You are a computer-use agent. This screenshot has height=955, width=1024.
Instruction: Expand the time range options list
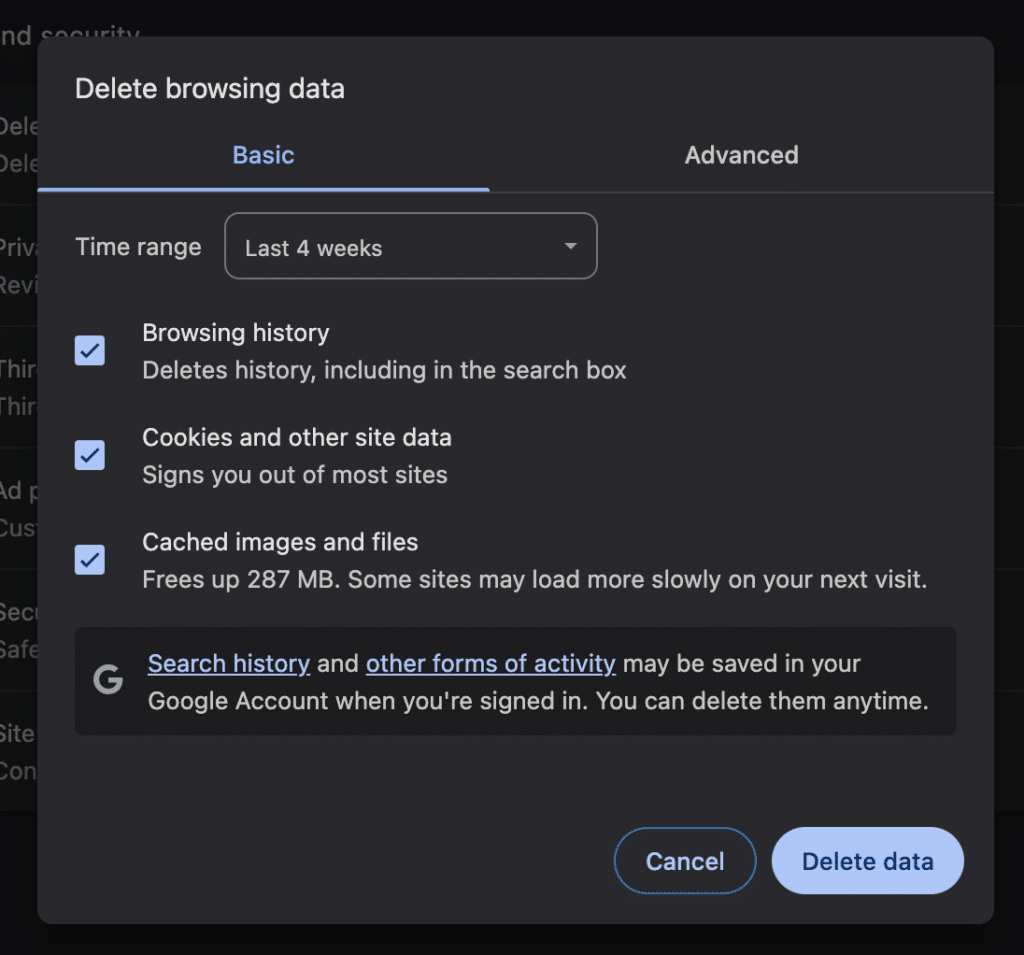[x=410, y=246]
